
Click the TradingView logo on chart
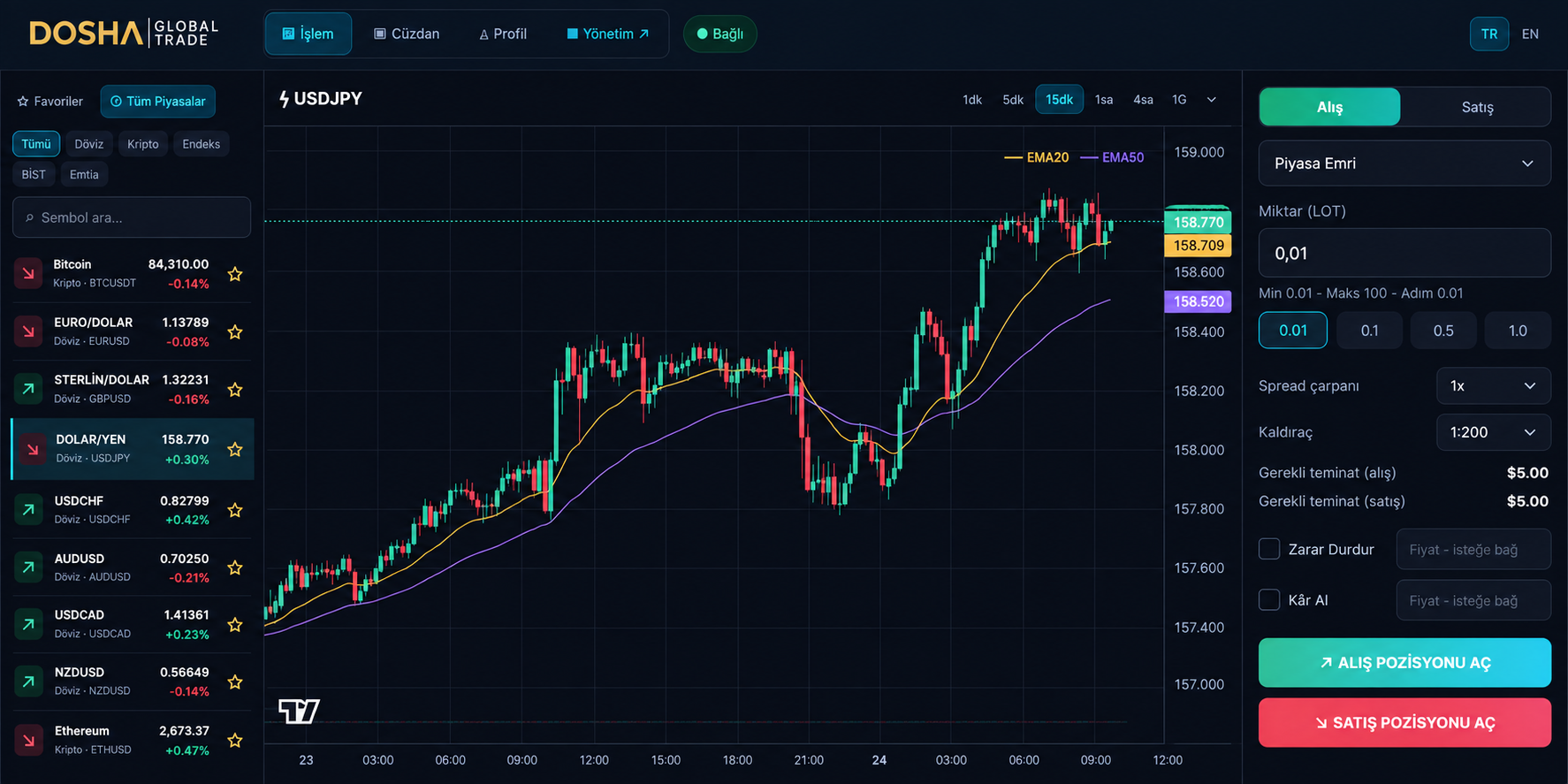299,711
